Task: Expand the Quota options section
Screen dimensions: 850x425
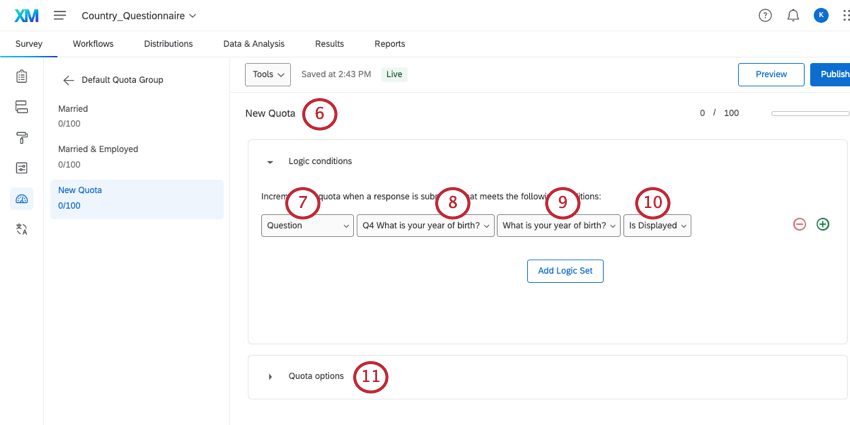Action: (270, 376)
